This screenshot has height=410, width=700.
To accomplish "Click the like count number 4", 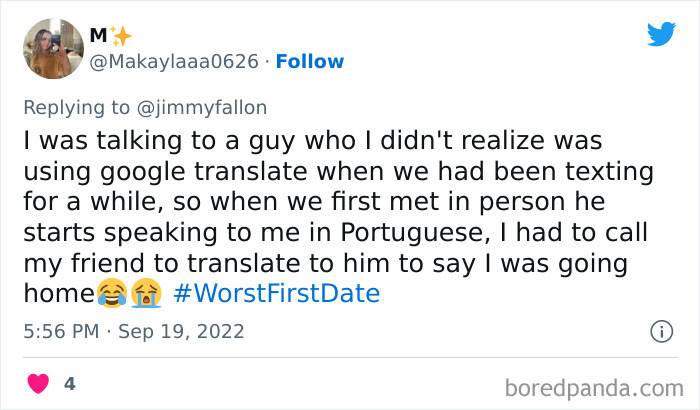I will (69, 383).
